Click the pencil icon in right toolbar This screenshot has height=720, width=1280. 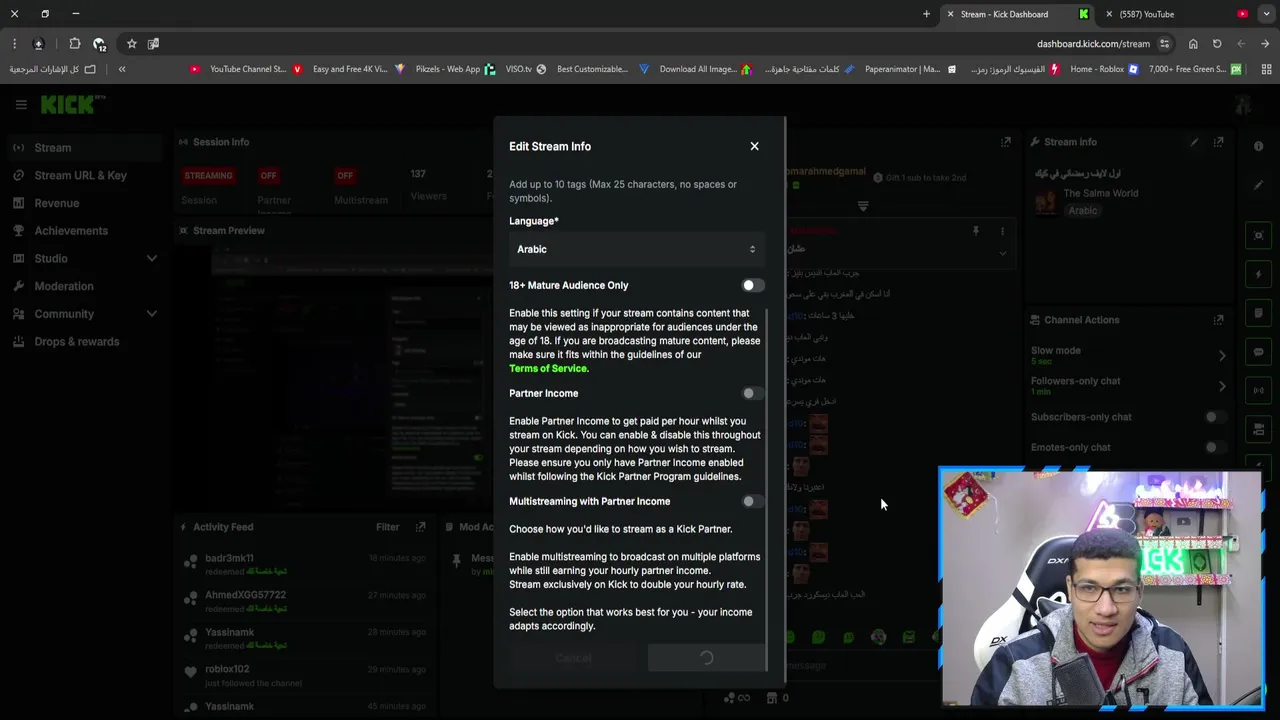(1259, 185)
